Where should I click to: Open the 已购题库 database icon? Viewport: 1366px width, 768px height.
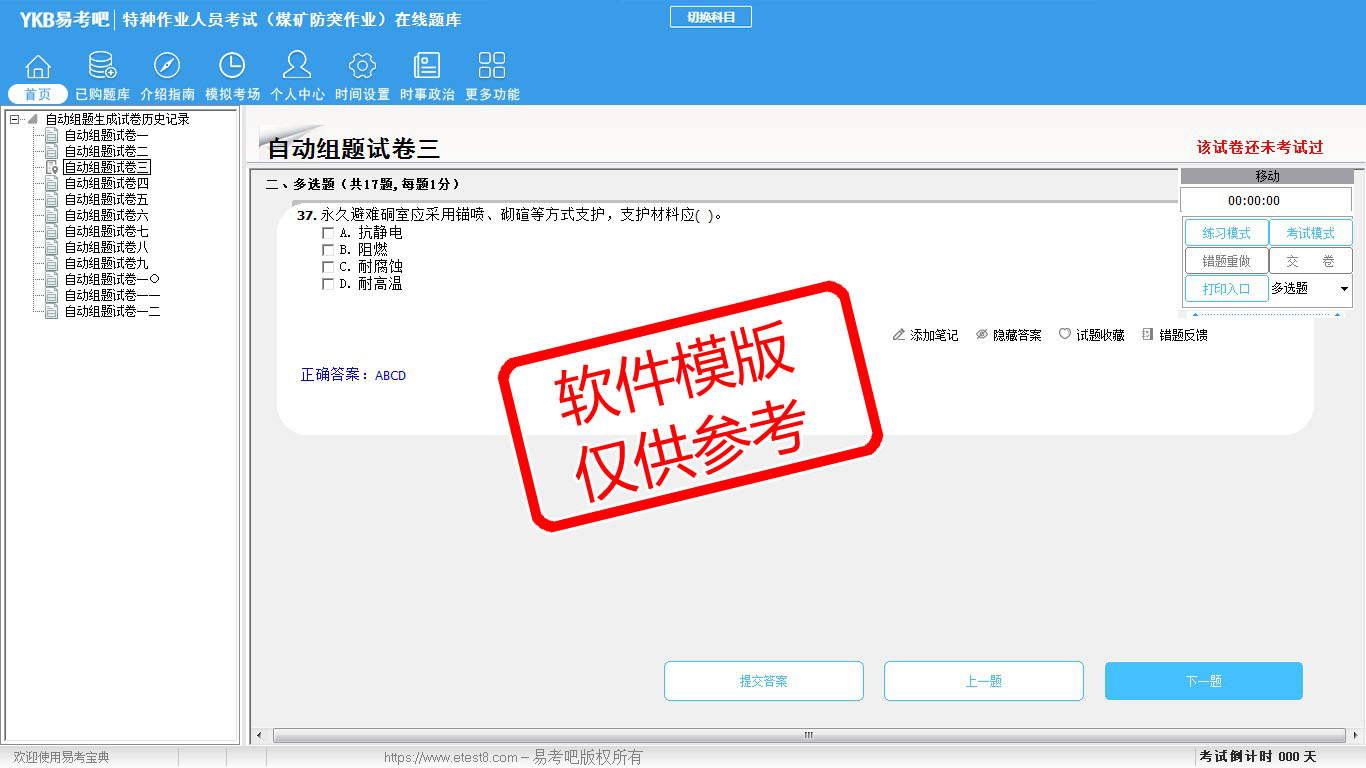[x=102, y=66]
